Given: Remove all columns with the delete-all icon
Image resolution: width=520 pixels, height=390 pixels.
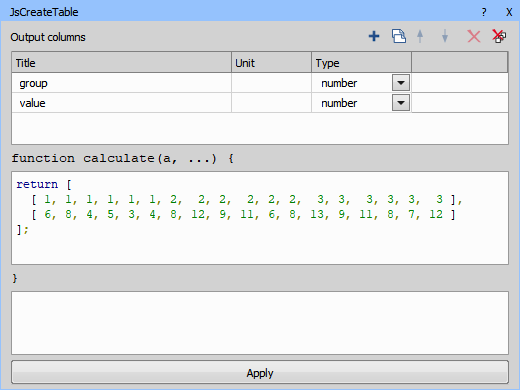Looking at the screenshot, I should pyautogui.click(x=499, y=36).
